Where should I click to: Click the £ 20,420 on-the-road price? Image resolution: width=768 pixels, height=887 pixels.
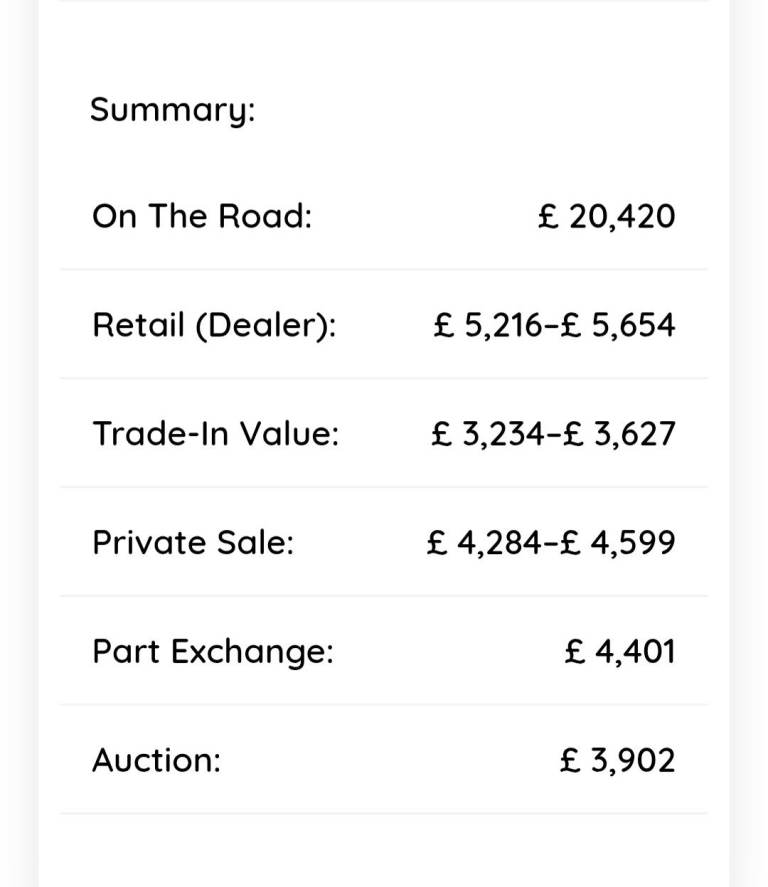point(606,216)
